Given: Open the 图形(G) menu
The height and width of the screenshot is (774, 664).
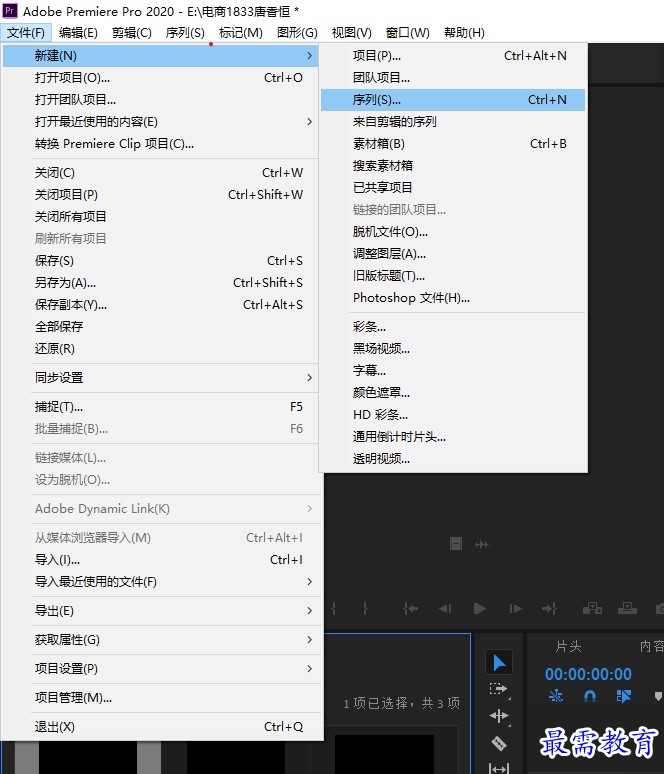Looking at the screenshot, I should (x=297, y=33).
